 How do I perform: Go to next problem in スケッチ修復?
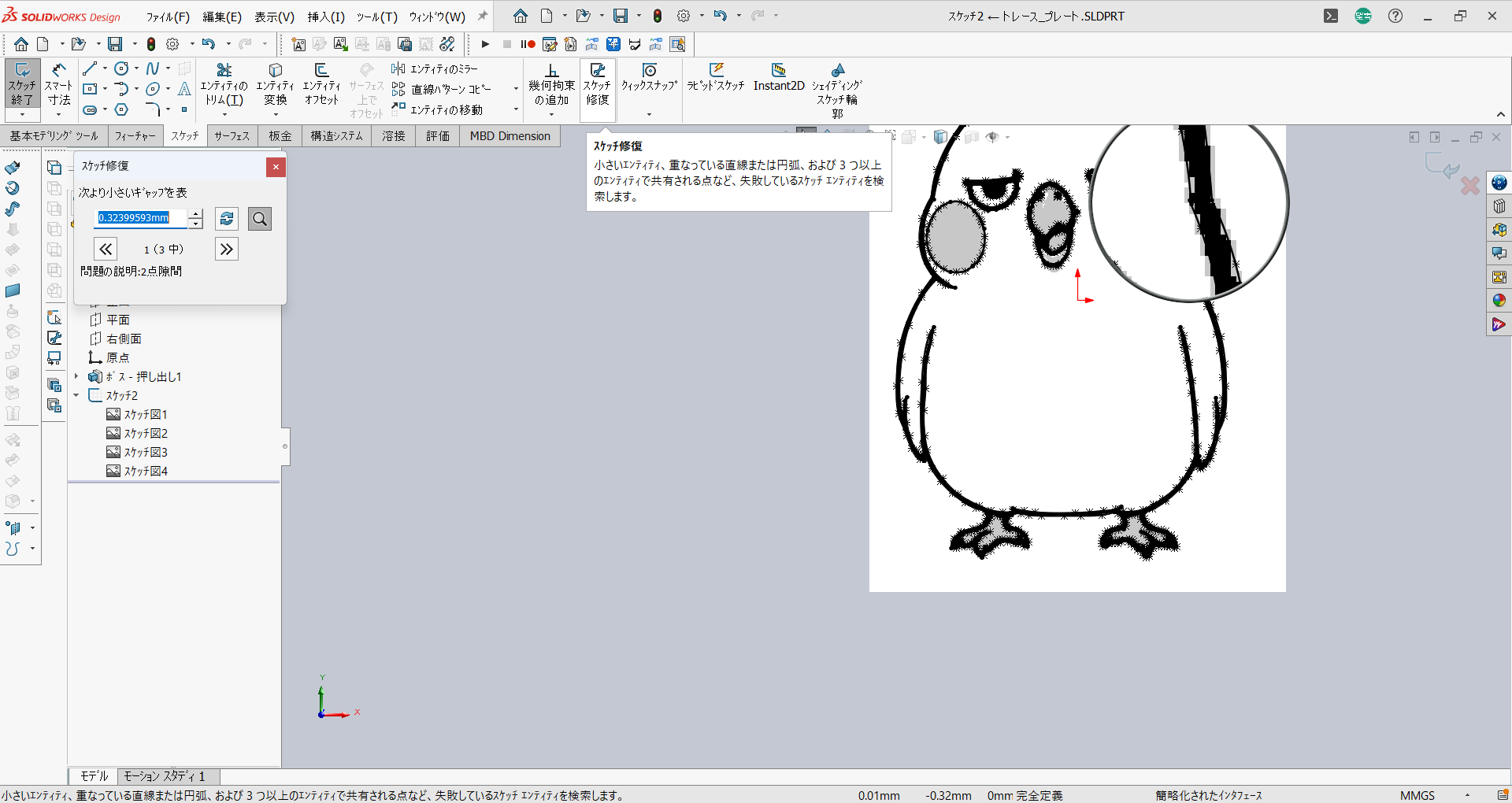click(227, 250)
